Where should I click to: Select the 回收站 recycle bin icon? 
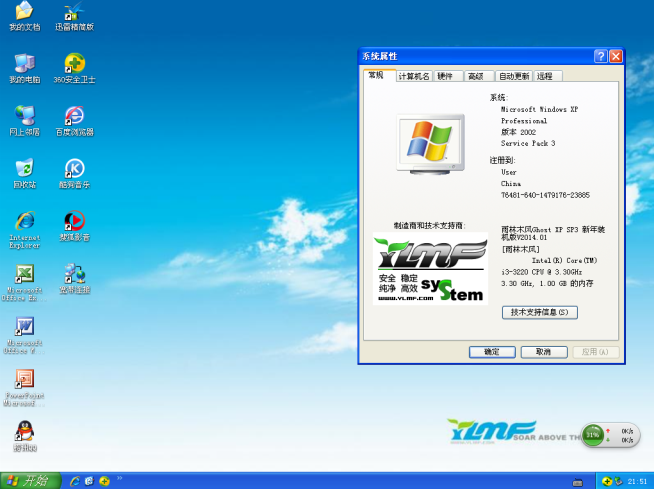click(x=25, y=174)
